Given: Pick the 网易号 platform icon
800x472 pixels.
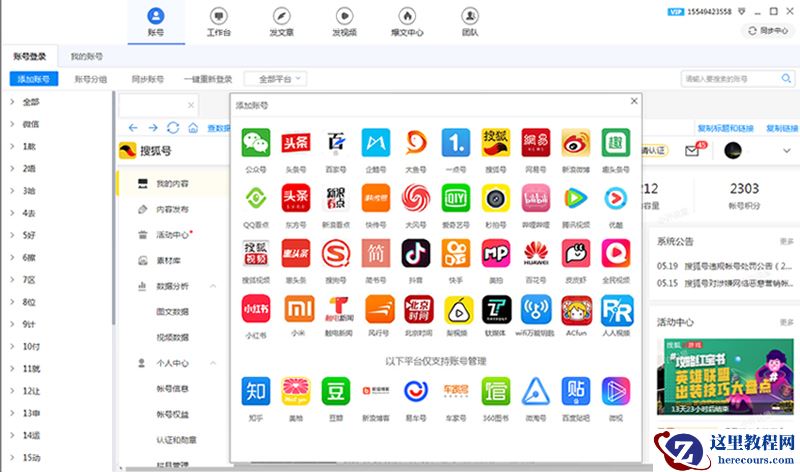Looking at the screenshot, I should 536,142.
